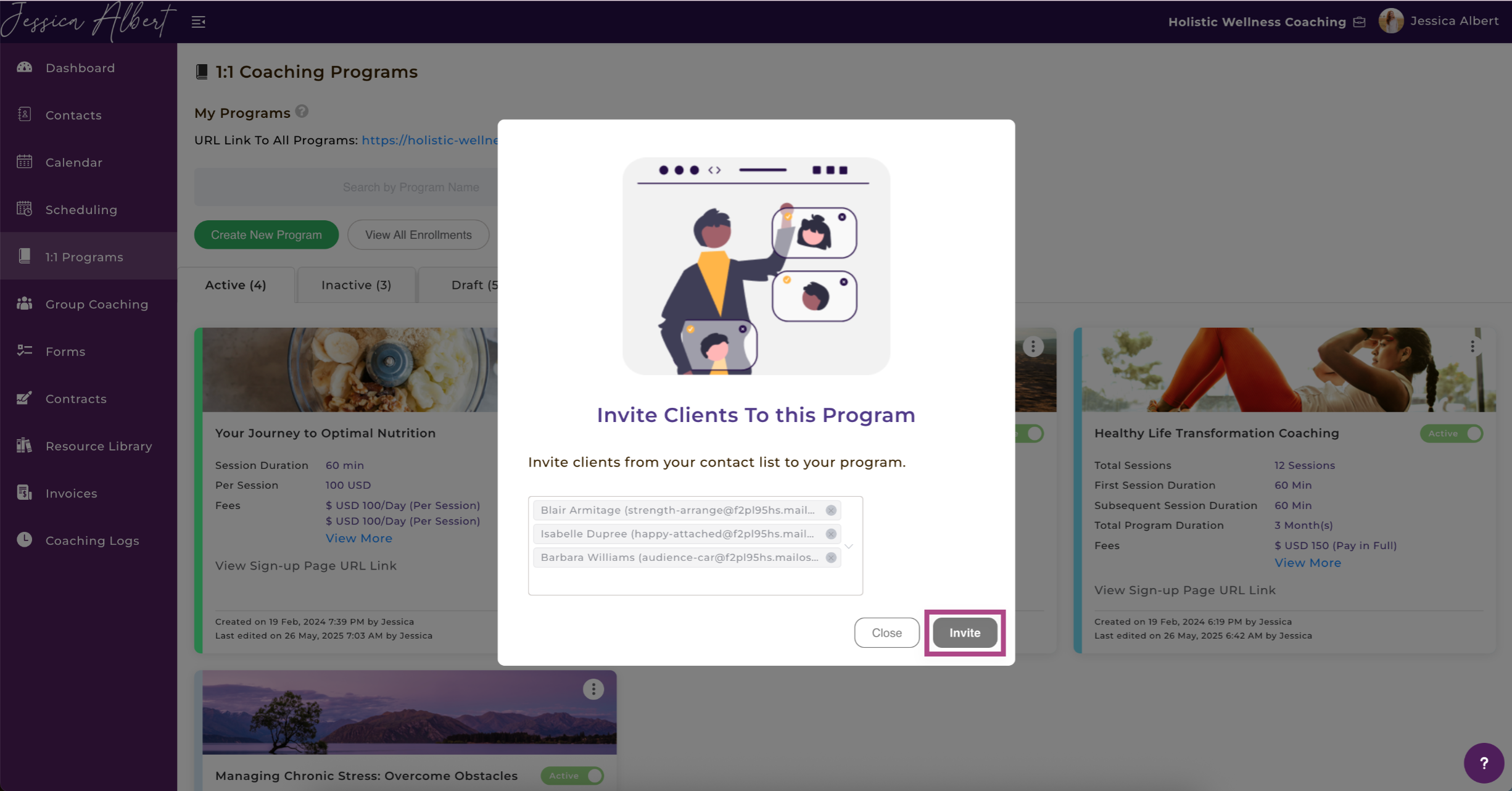
Task: Open the URL link to all programs
Action: click(430, 140)
